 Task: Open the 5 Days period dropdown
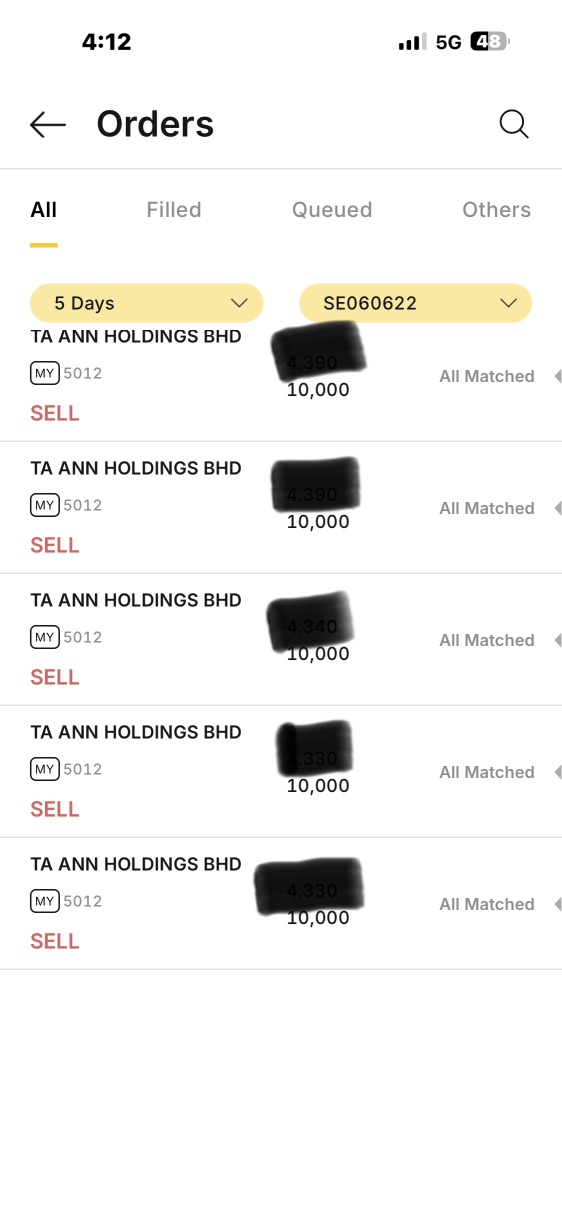point(146,303)
